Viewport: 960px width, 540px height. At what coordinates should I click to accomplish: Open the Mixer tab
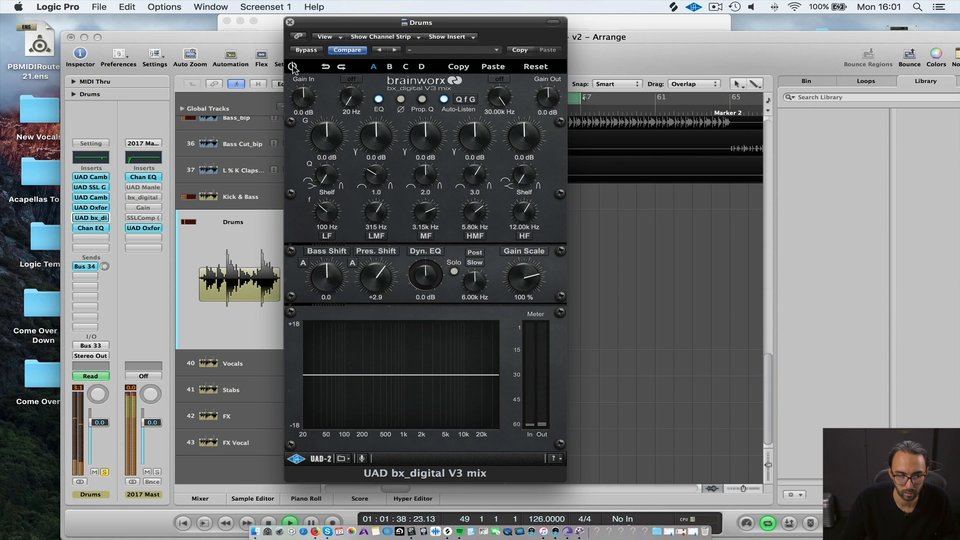[200, 498]
